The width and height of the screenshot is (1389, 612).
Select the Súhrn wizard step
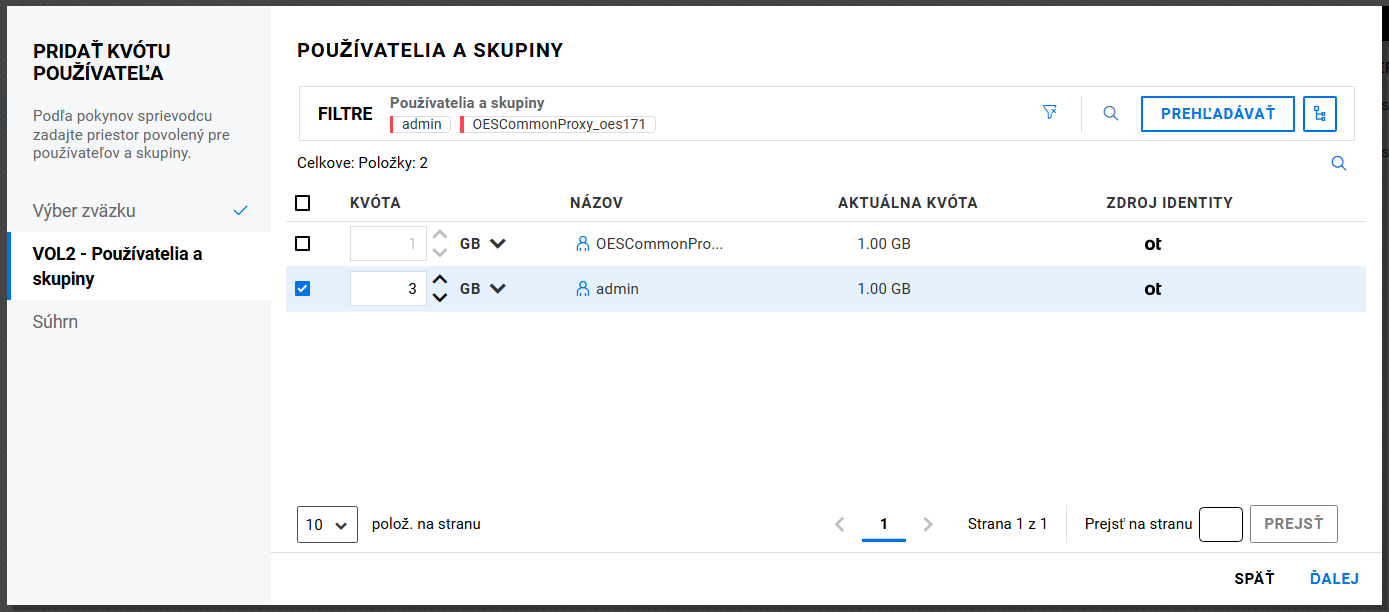pos(55,322)
